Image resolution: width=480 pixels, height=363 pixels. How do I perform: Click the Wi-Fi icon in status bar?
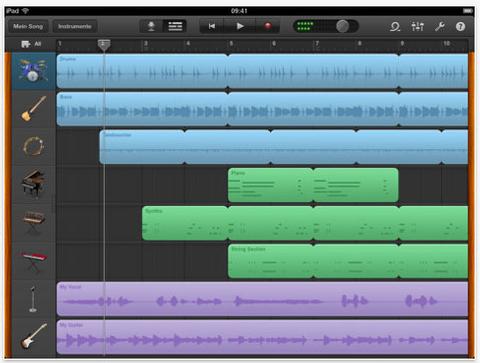click(25, 11)
